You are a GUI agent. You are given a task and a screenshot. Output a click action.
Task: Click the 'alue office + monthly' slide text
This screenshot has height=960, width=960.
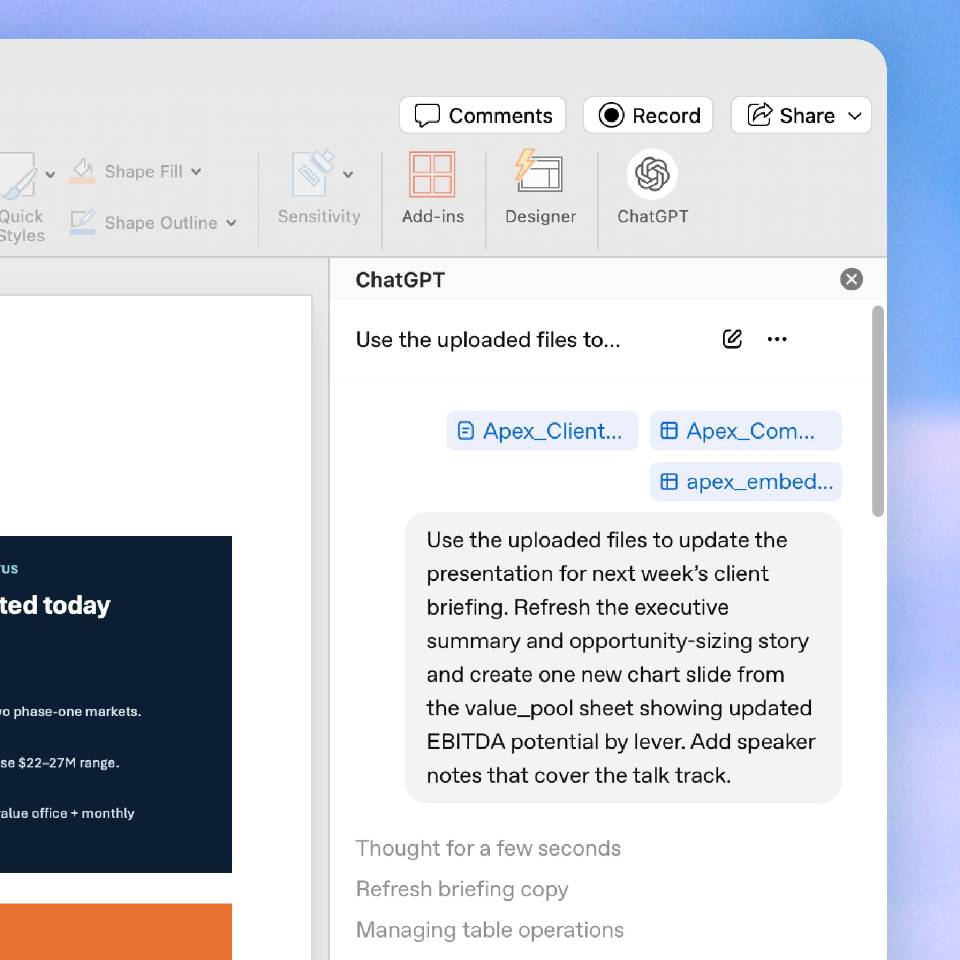pos(67,813)
